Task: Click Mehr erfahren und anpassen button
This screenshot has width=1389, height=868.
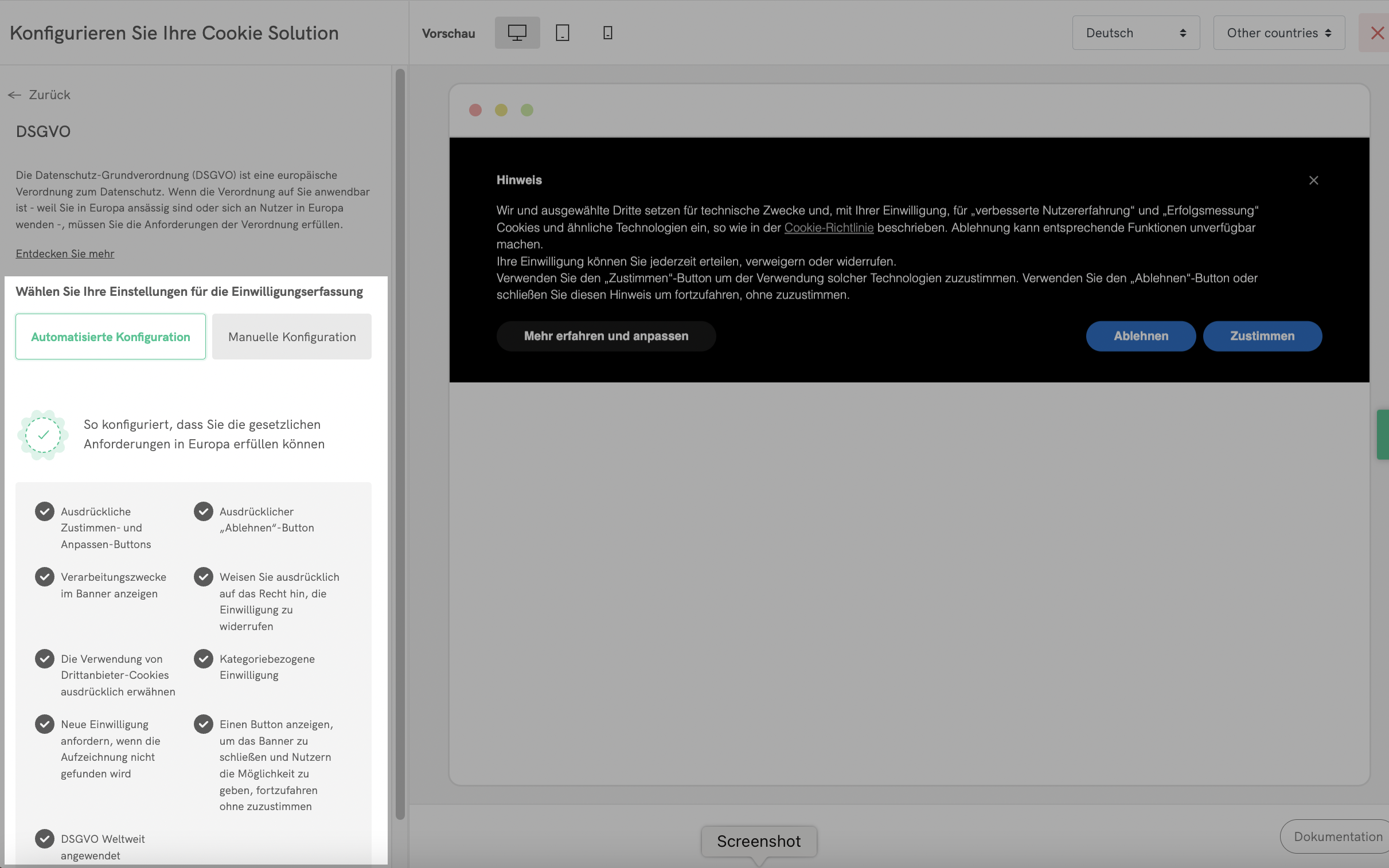Action: (x=606, y=336)
